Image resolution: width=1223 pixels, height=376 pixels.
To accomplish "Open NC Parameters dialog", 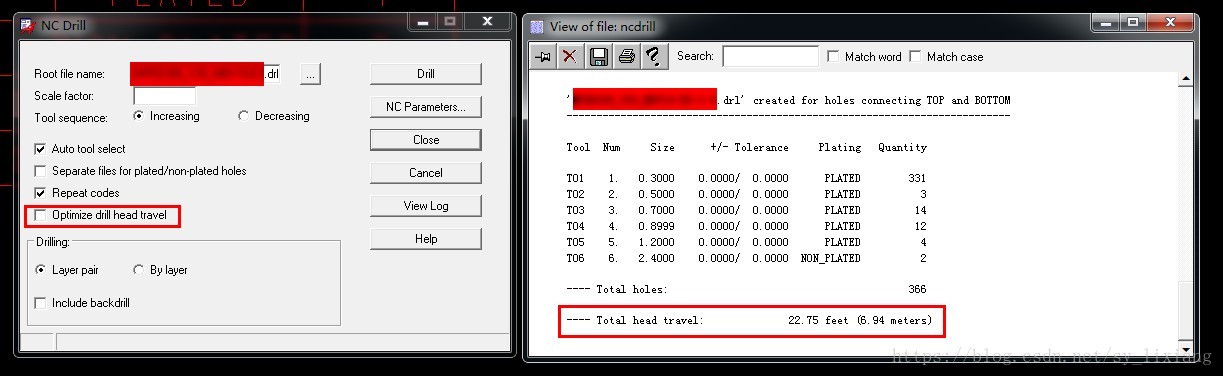I will (x=426, y=107).
